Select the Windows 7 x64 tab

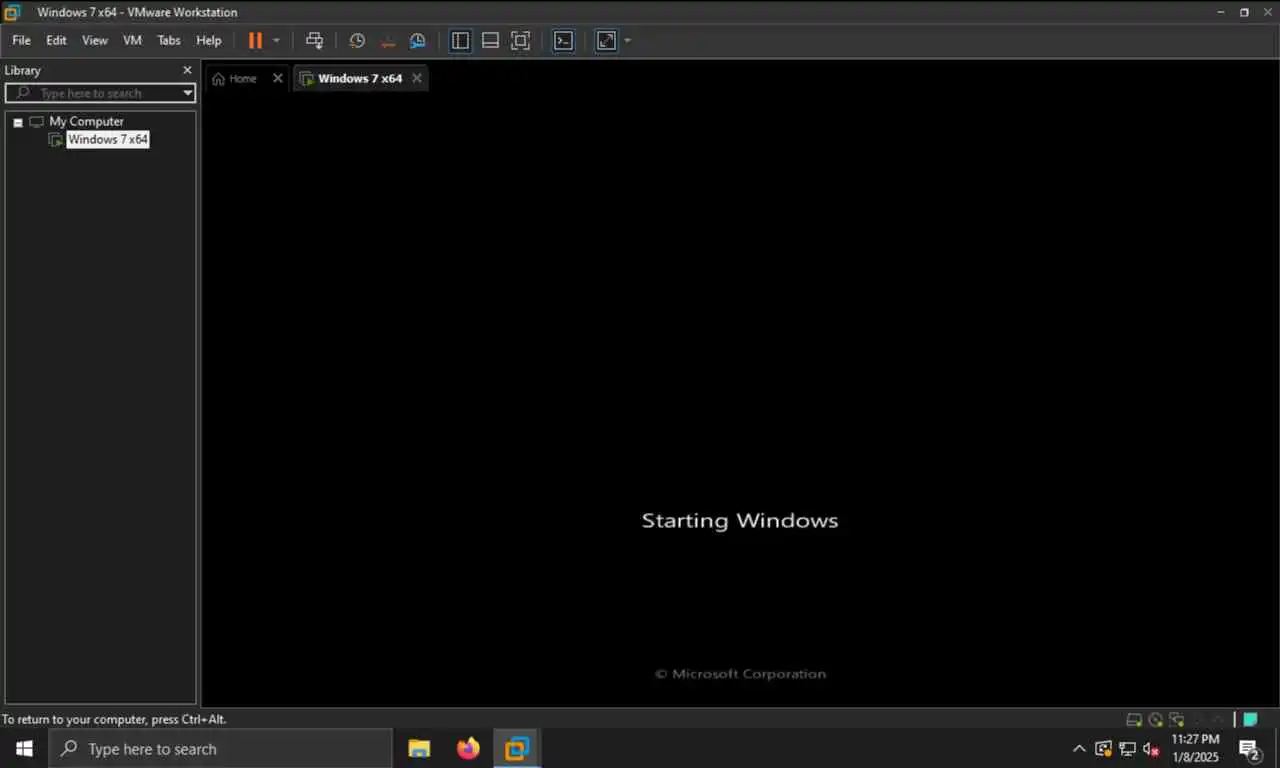[359, 78]
